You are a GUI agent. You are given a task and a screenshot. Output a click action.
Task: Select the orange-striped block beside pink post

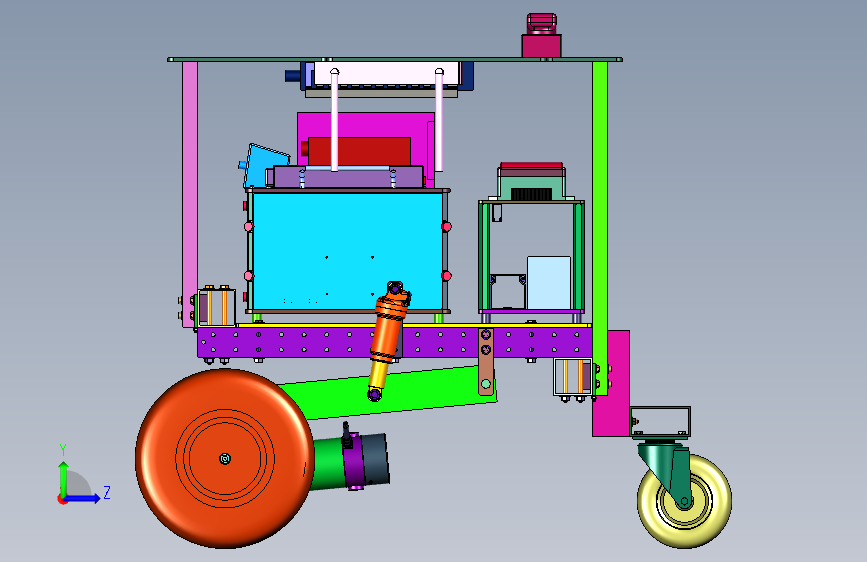[x=217, y=307]
